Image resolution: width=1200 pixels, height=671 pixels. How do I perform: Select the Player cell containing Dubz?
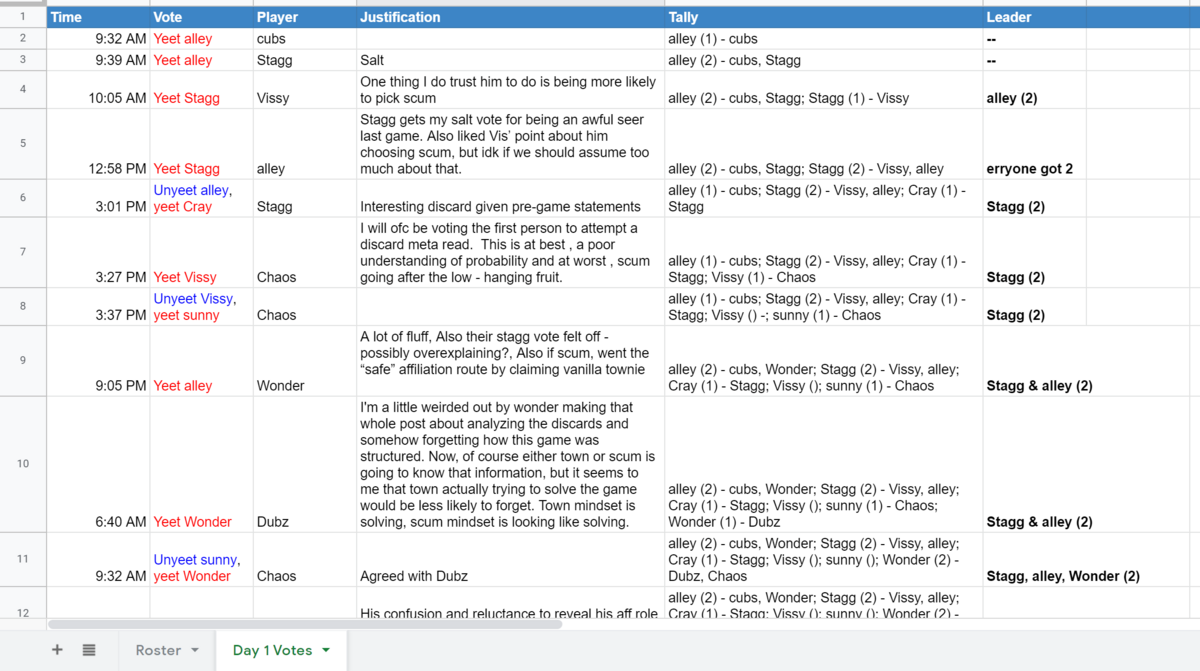point(304,522)
